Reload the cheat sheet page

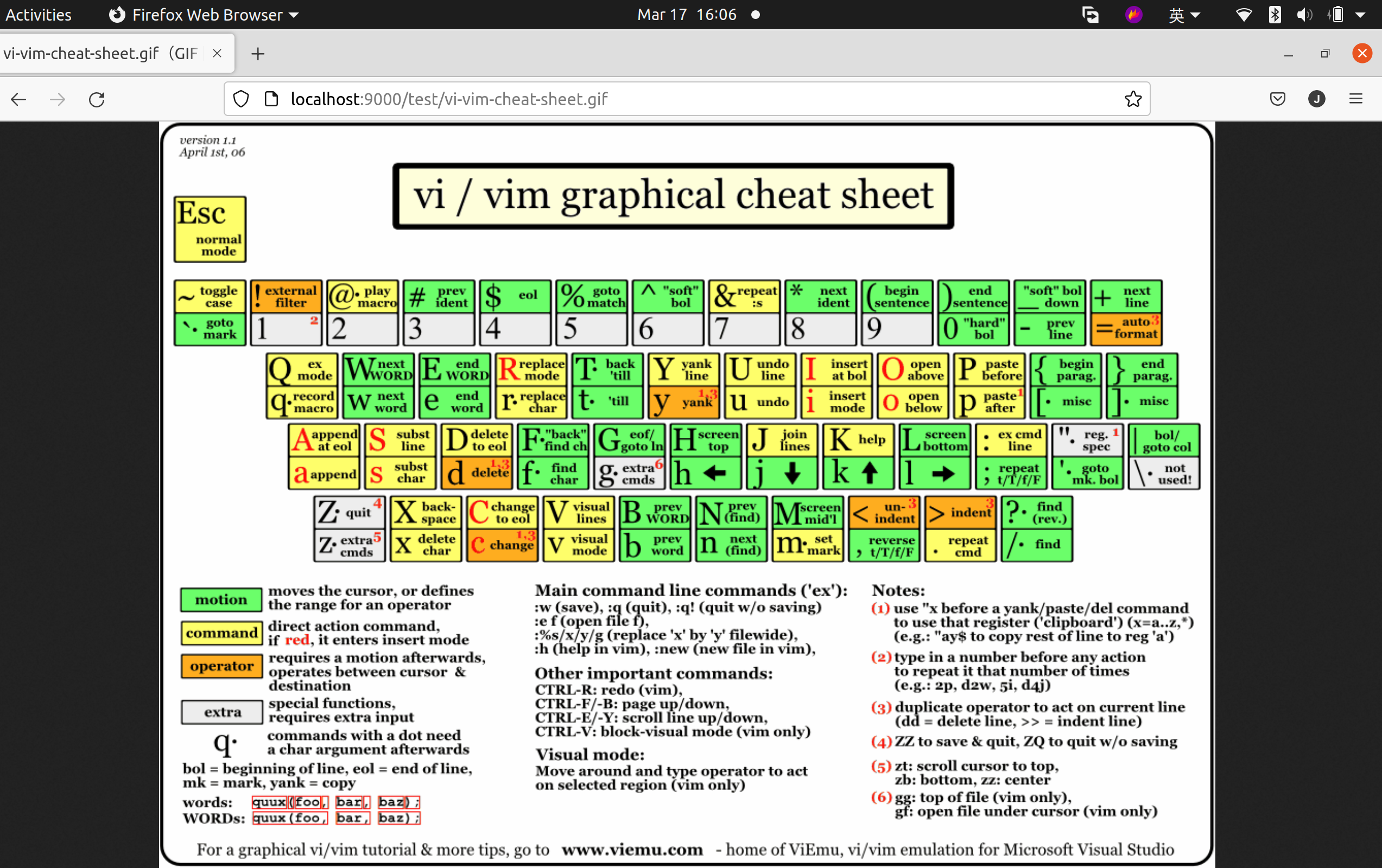(x=97, y=99)
